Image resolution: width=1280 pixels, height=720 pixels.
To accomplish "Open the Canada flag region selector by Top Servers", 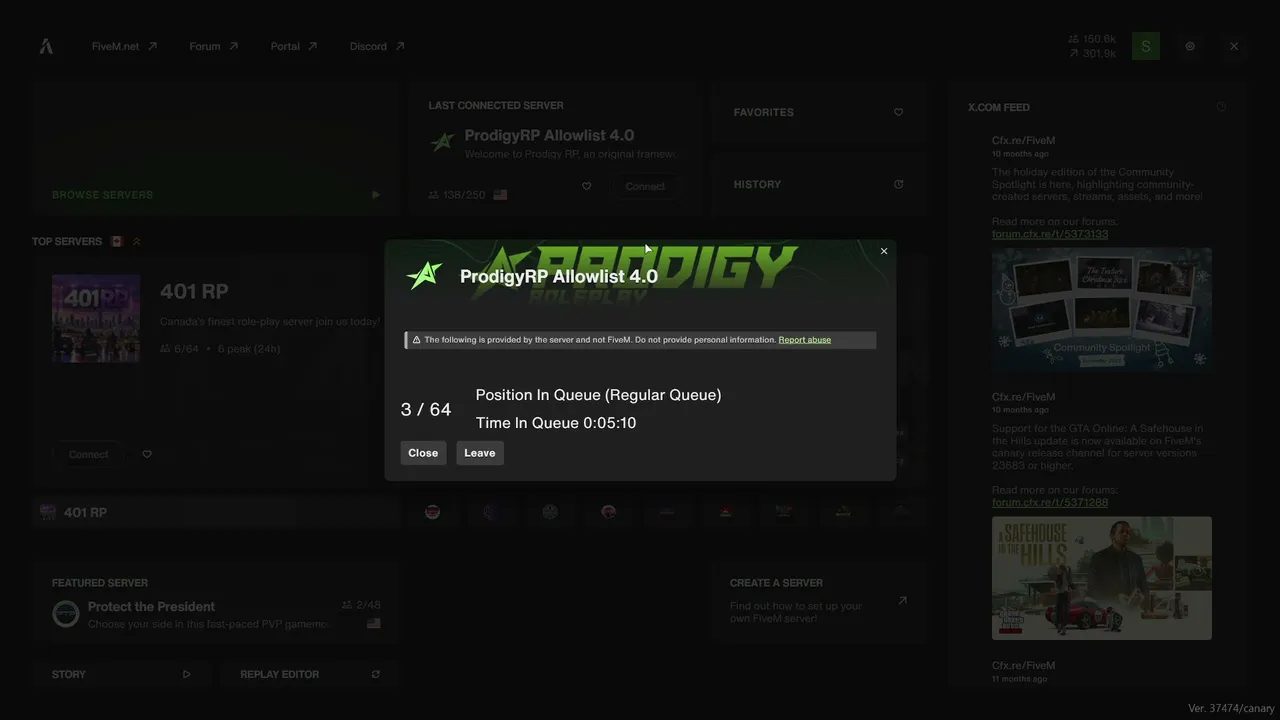I will click(117, 241).
